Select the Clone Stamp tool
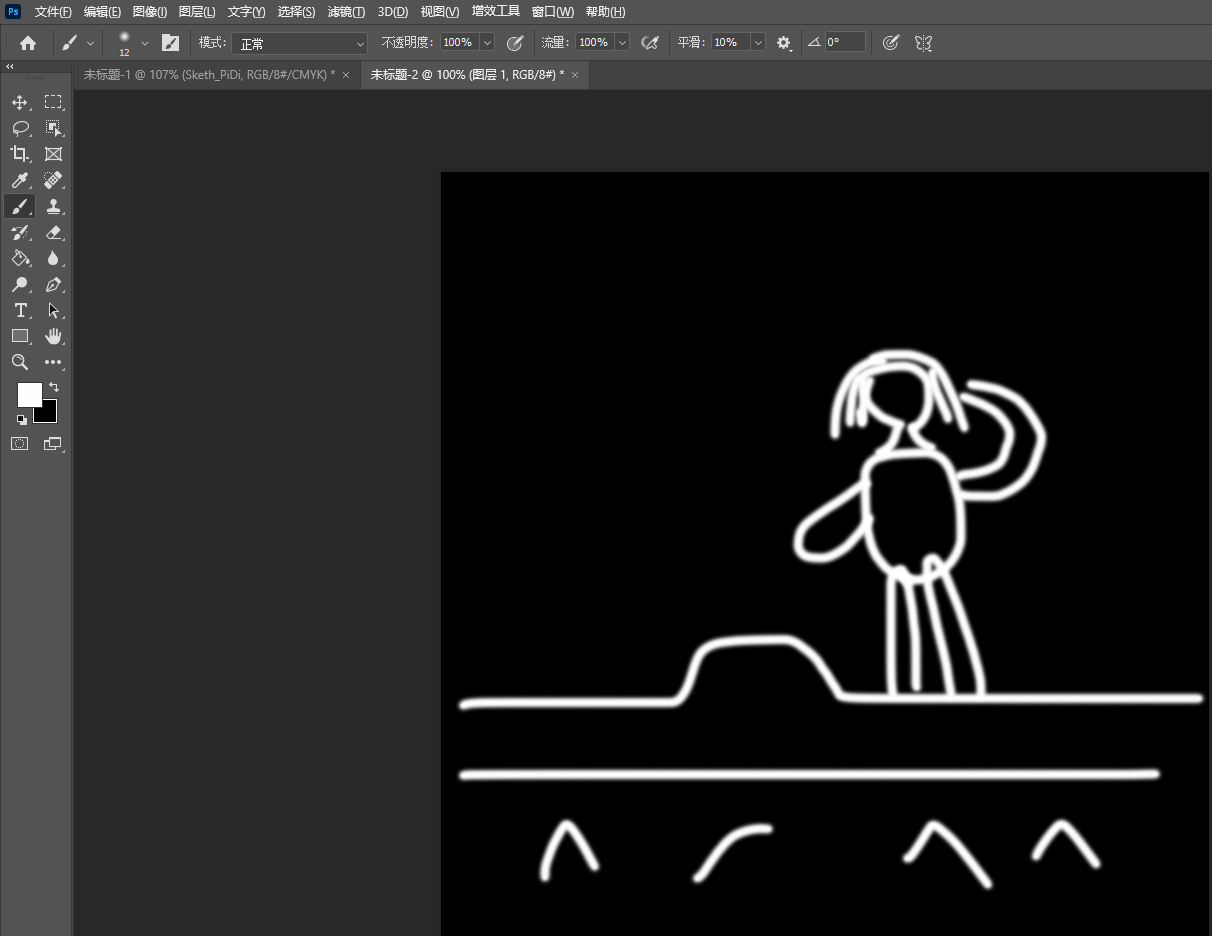1212x936 pixels. click(53, 206)
